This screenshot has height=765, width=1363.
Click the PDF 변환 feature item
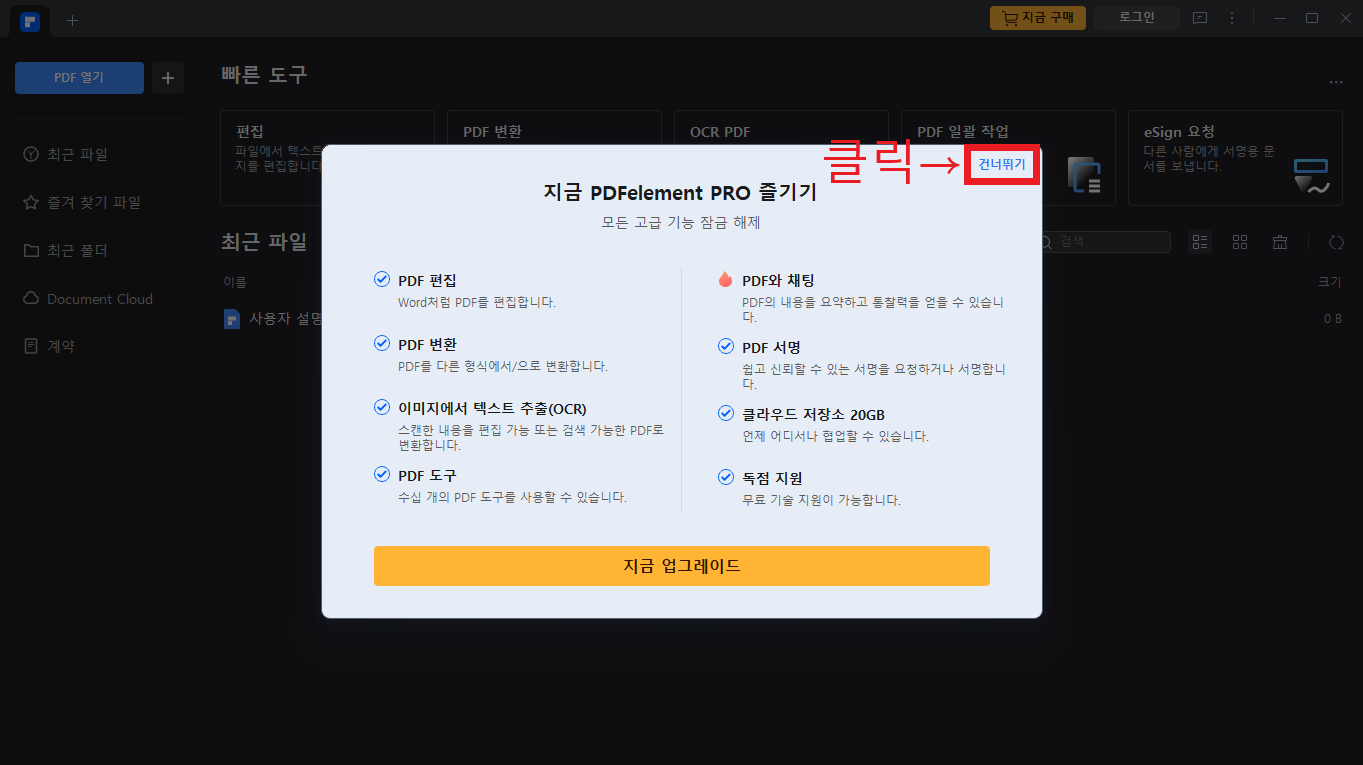pos(490,355)
